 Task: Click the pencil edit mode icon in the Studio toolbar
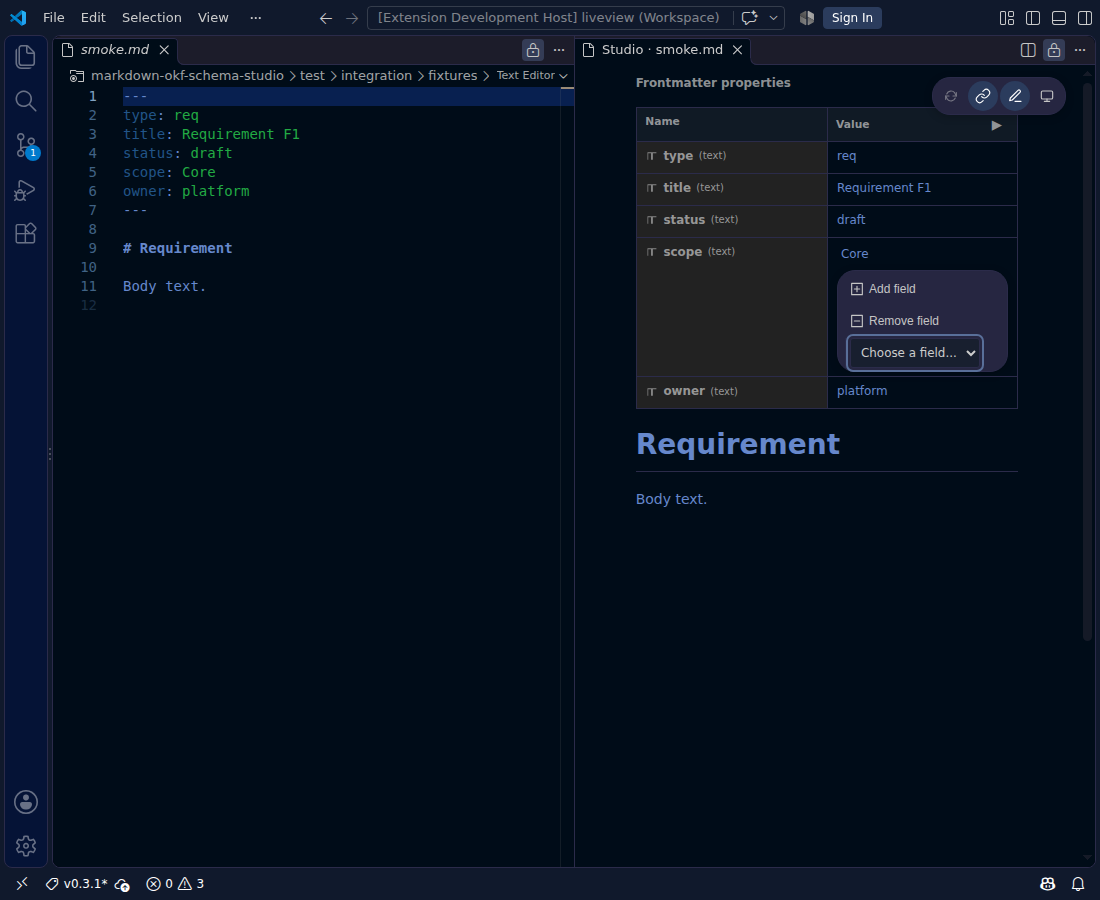tap(1015, 96)
